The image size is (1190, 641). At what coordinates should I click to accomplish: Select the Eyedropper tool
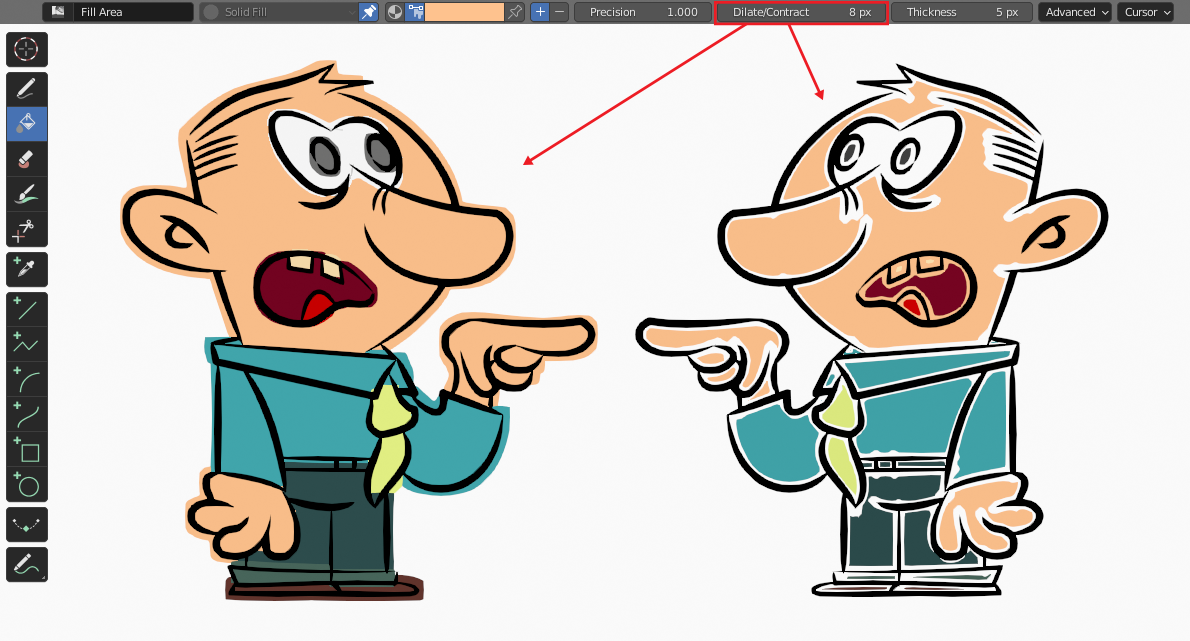(27, 270)
